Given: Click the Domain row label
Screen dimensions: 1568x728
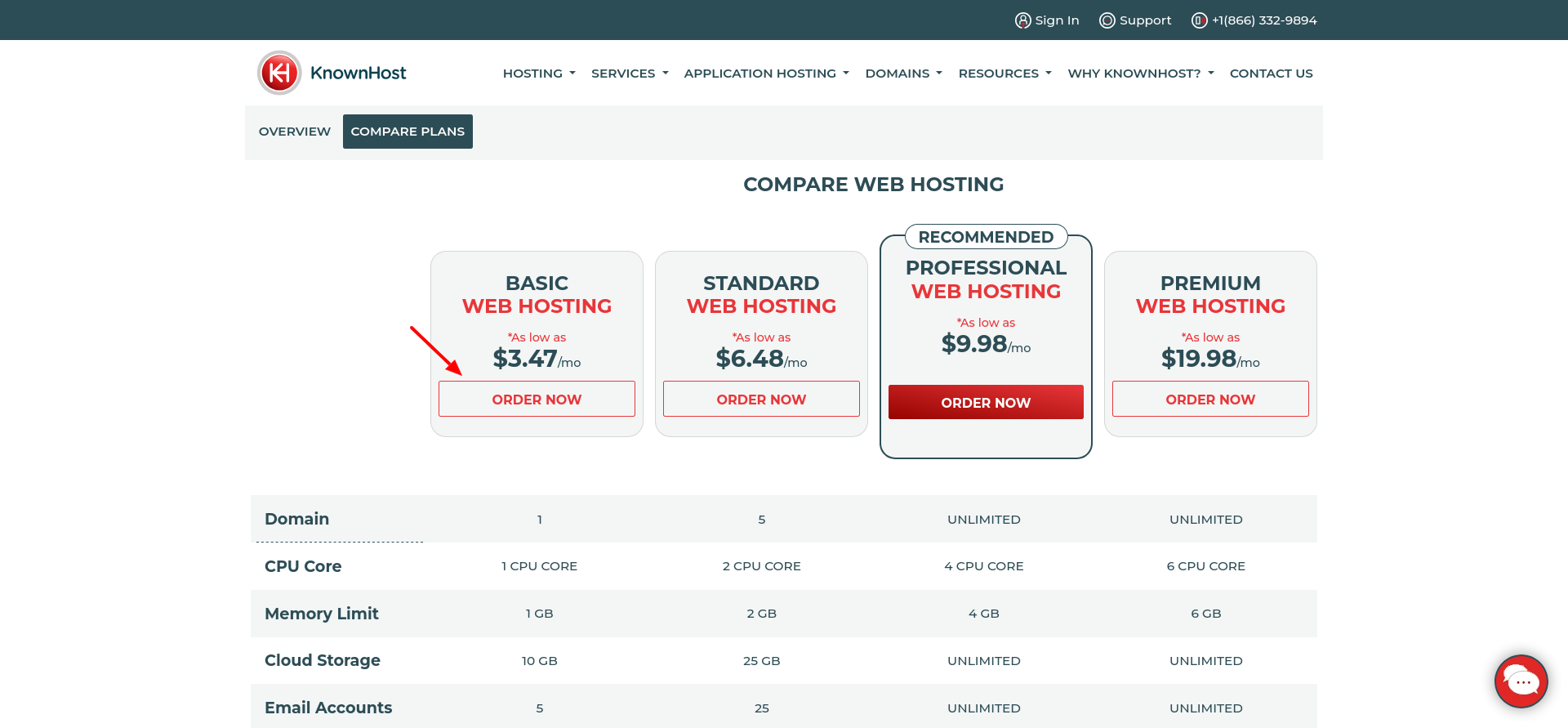Looking at the screenshot, I should pyautogui.click(x=296, y=519).
